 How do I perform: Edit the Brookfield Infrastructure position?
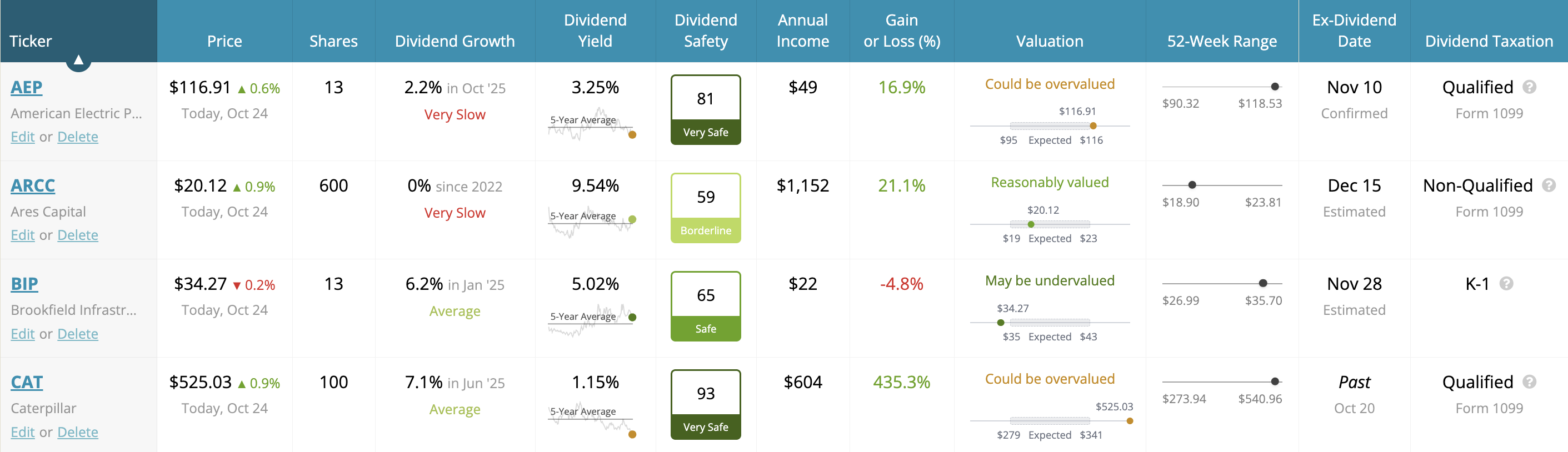coord(22,333)
